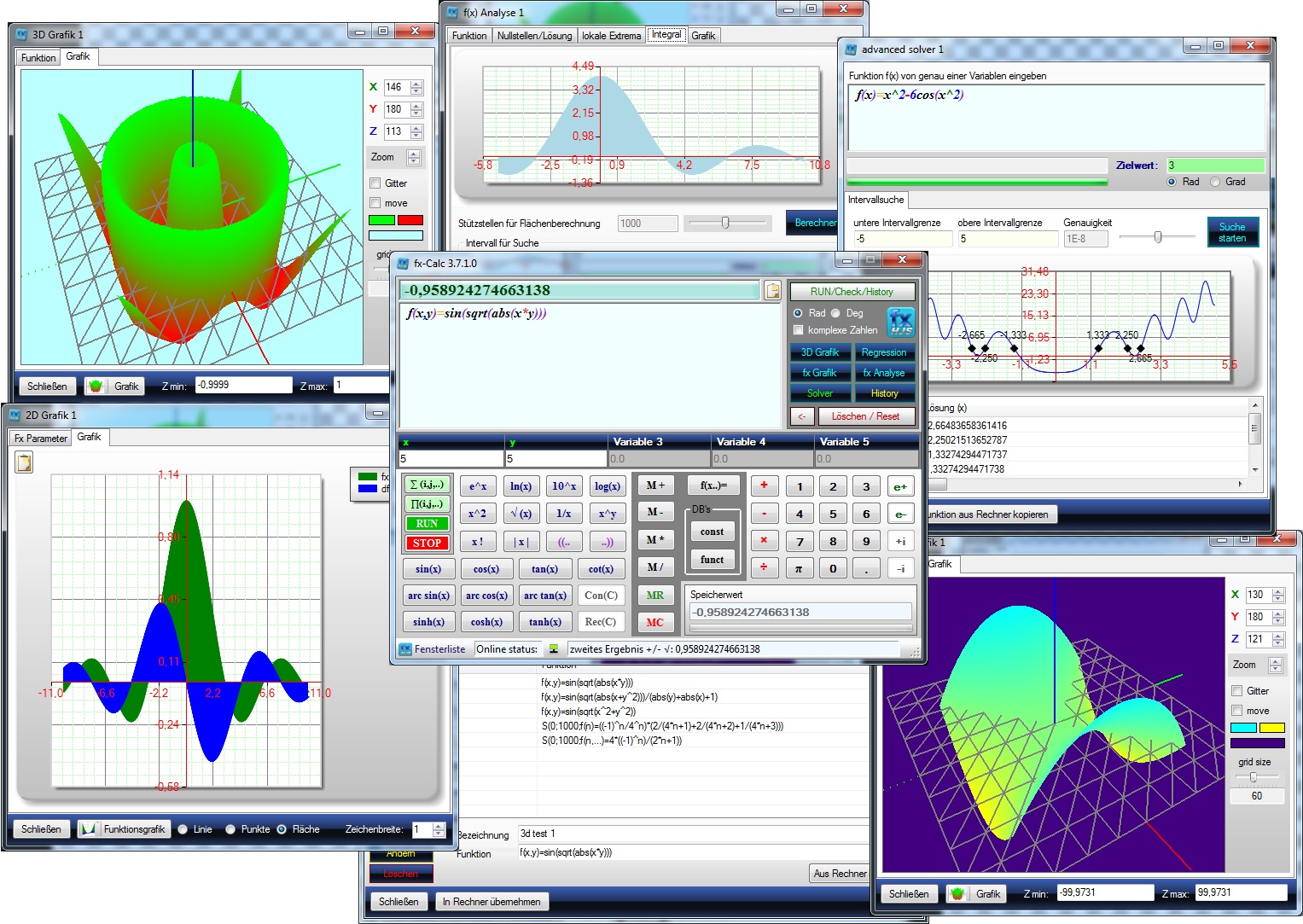This screenshot has height=924, width=1303.
Task: Click the Funktionsgrafik chart icon
Action: (88, 828)
